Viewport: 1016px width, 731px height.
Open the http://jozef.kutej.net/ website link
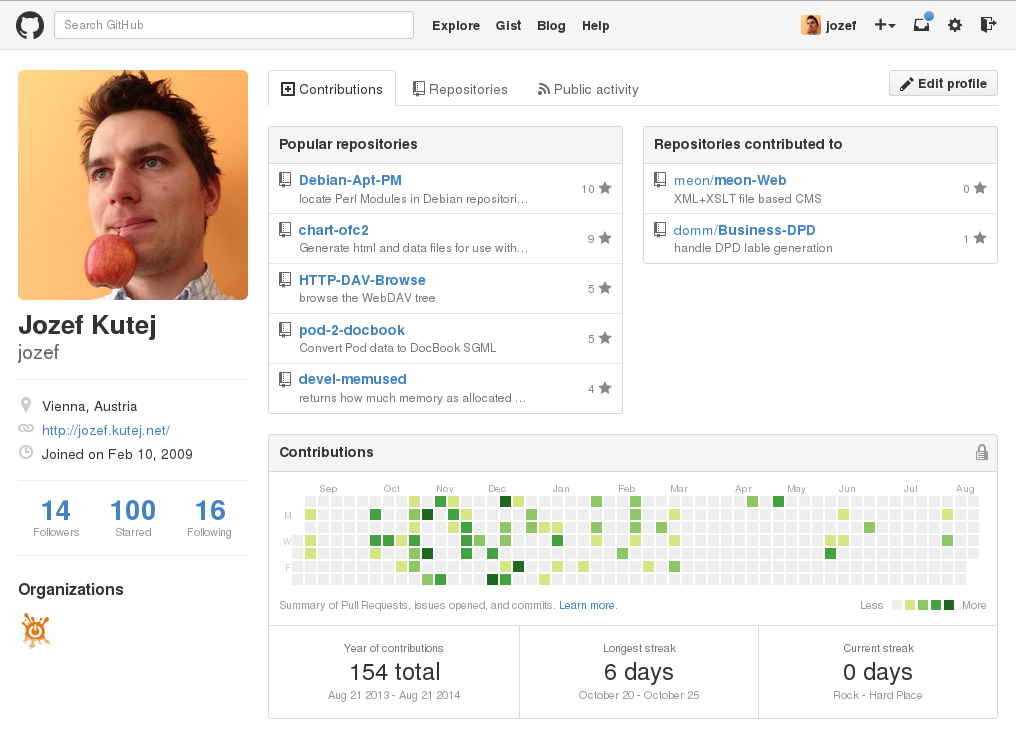[106, 430]
